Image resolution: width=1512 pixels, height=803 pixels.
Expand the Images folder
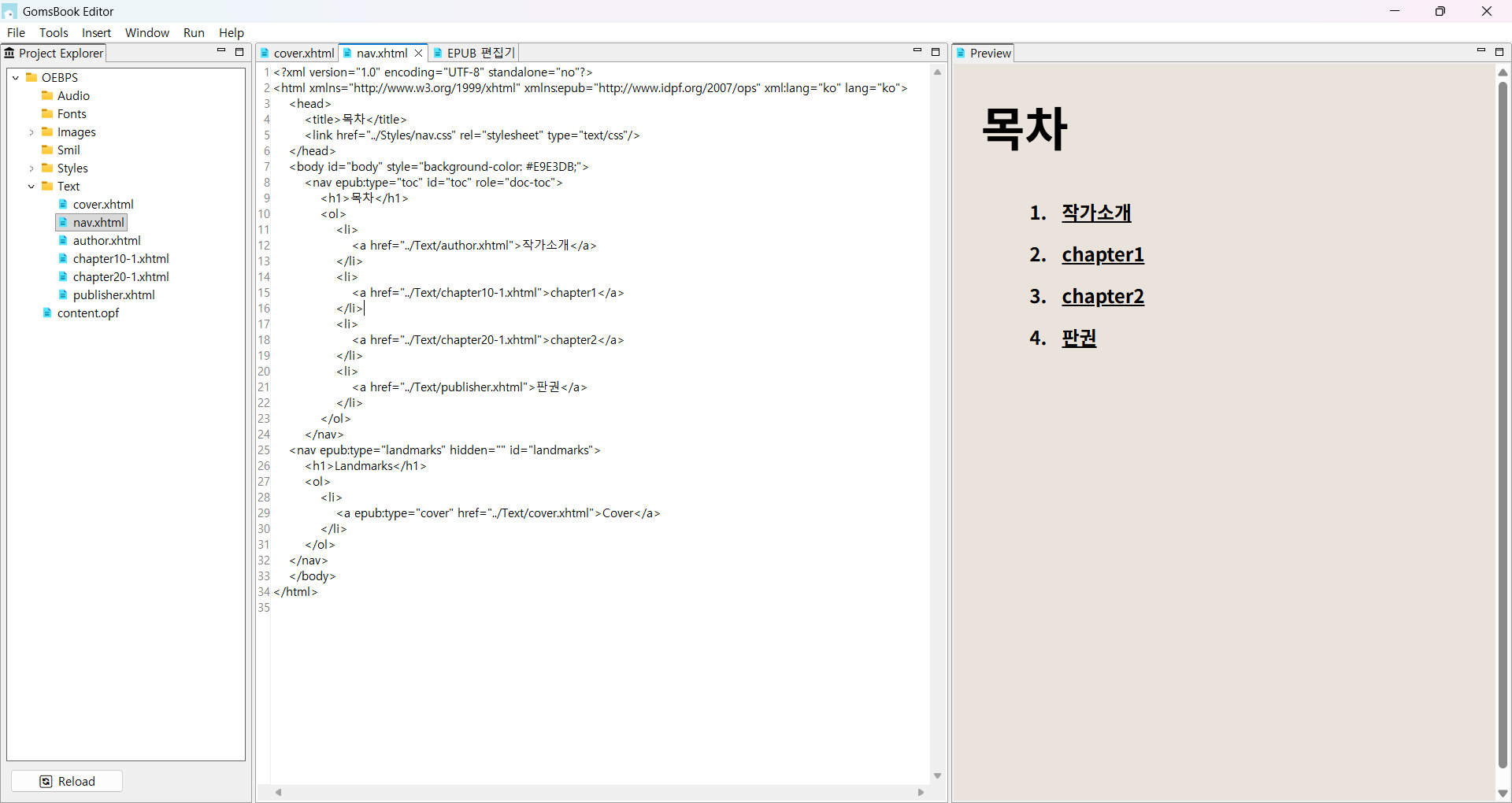tap(31, 132)
